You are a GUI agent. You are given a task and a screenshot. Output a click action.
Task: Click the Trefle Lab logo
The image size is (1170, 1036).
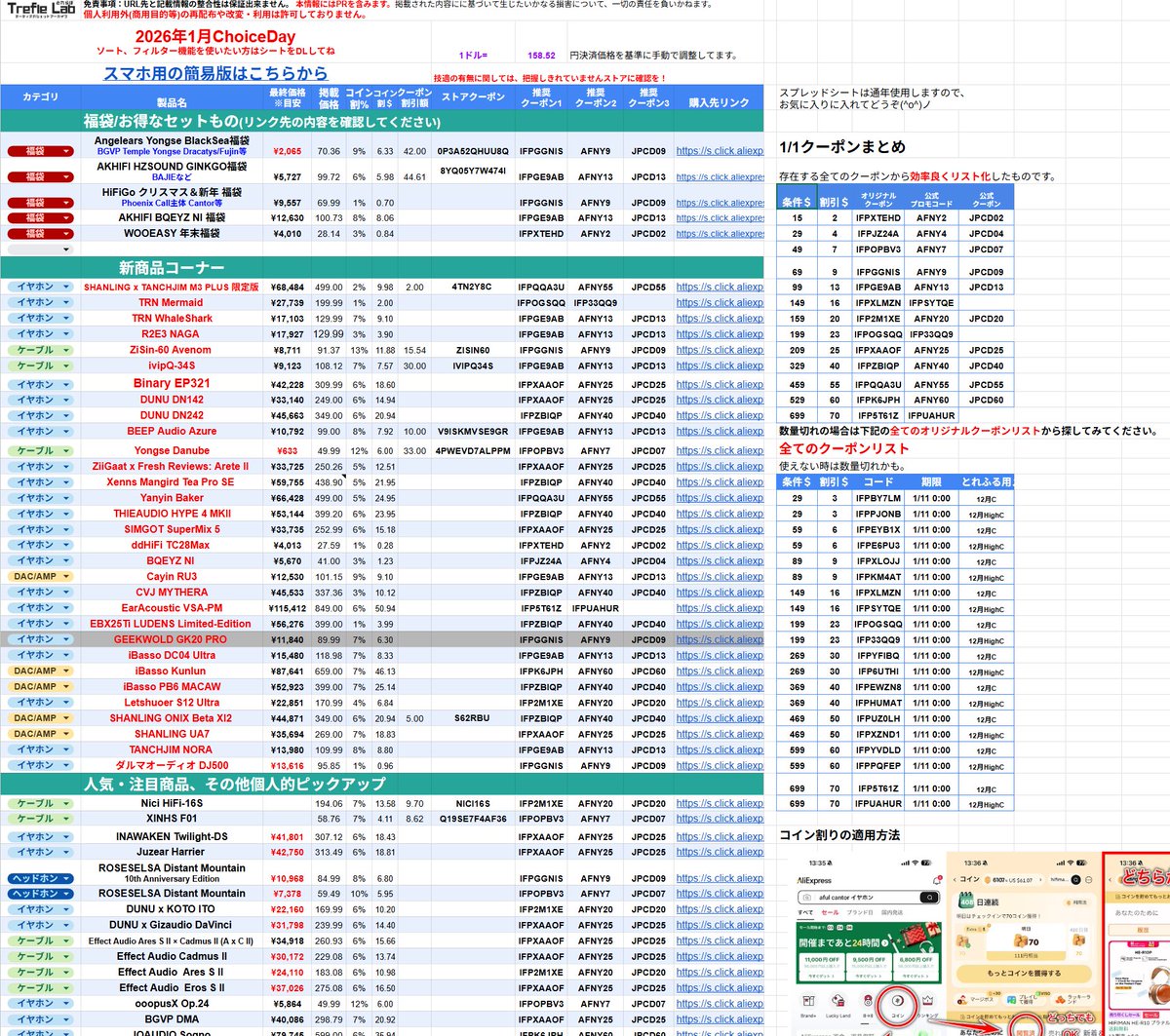pos(40,11)
